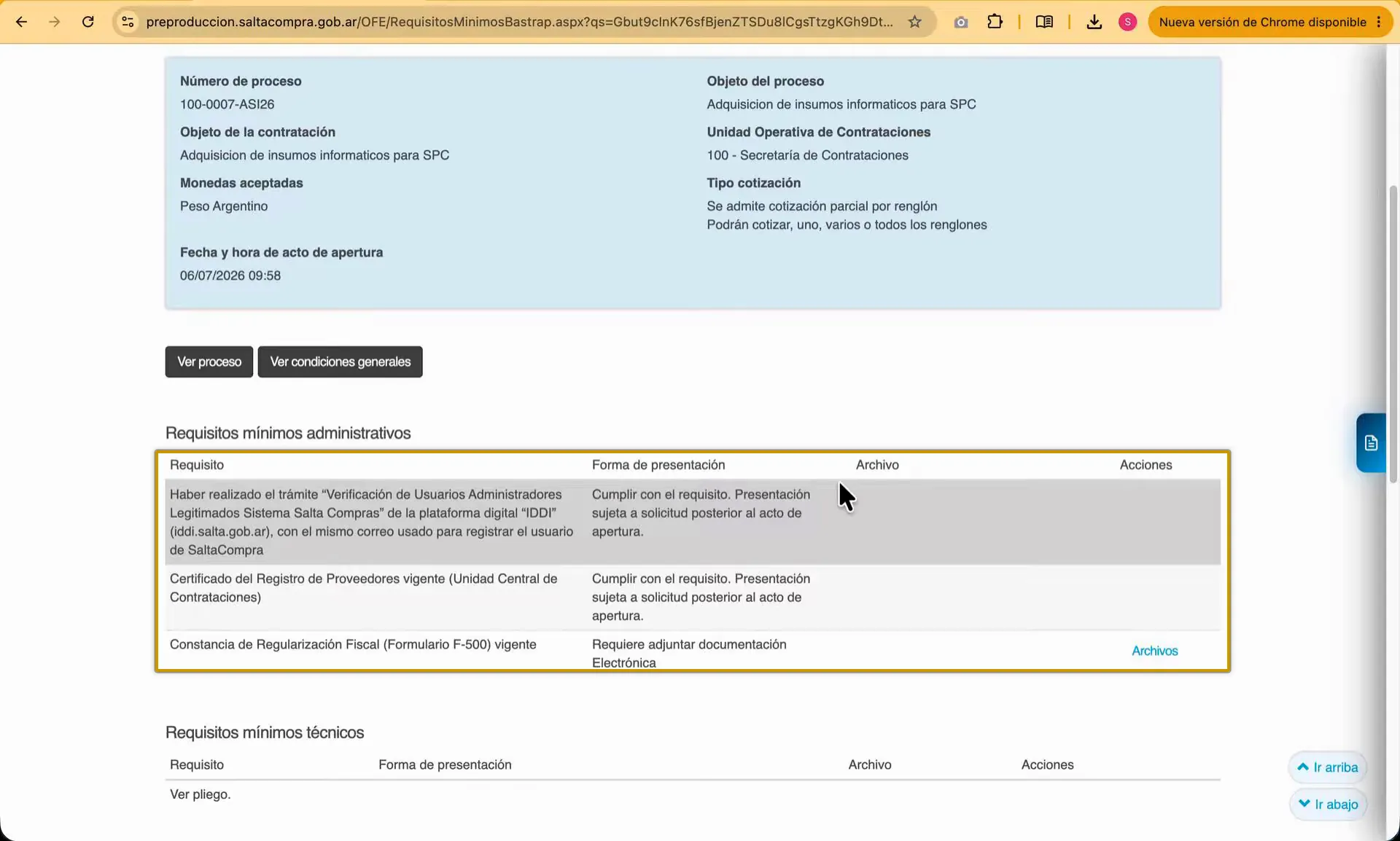Click 'Requiere adjuntar documentación Electrónica' cell
Image resolution: width=1400 pixels, height=841 pixels.
point(689,653)
